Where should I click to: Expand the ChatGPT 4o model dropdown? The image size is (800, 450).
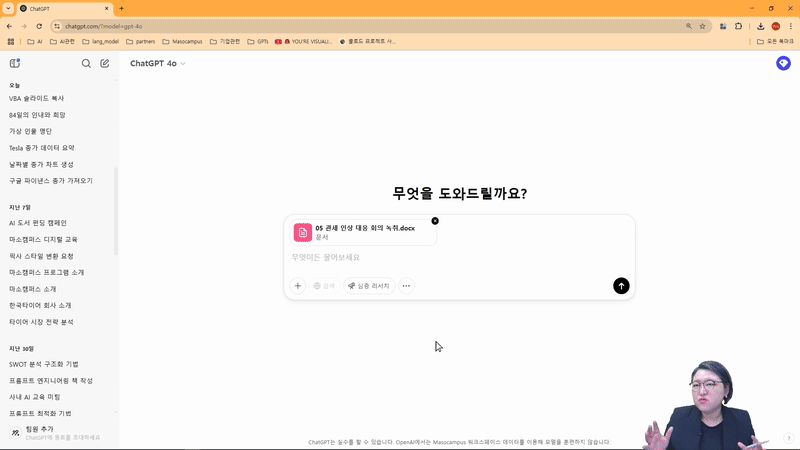[x=158, y=63]
